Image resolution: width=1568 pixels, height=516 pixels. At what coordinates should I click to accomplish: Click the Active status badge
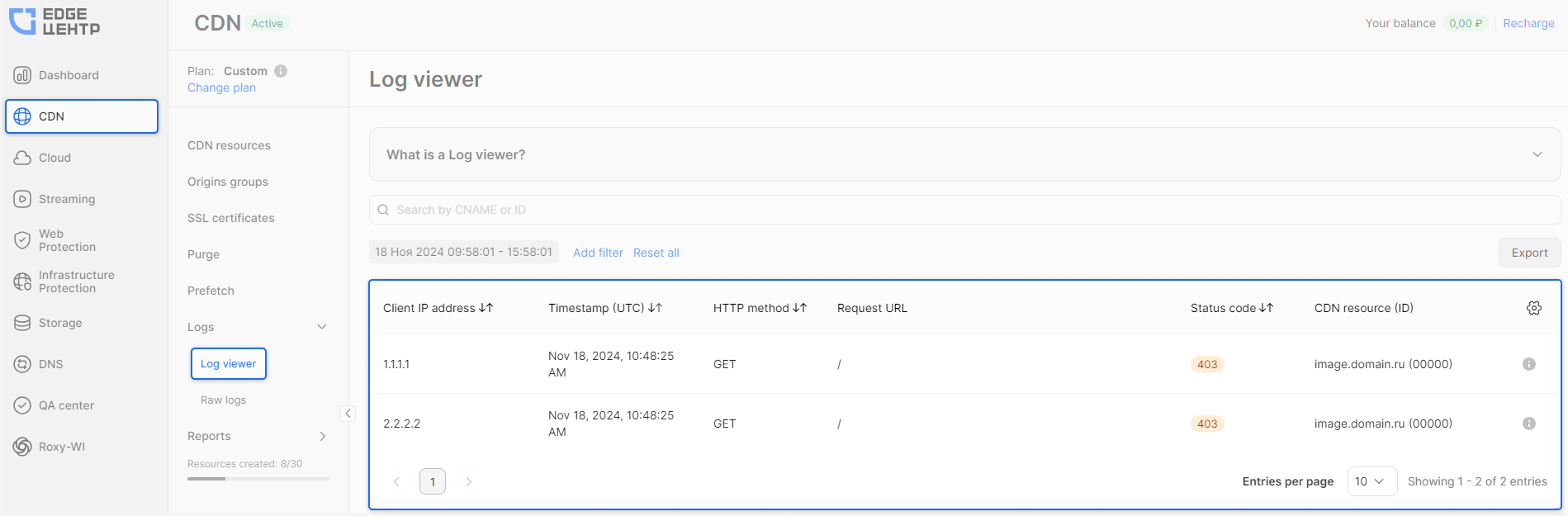[x=268, y=23]
